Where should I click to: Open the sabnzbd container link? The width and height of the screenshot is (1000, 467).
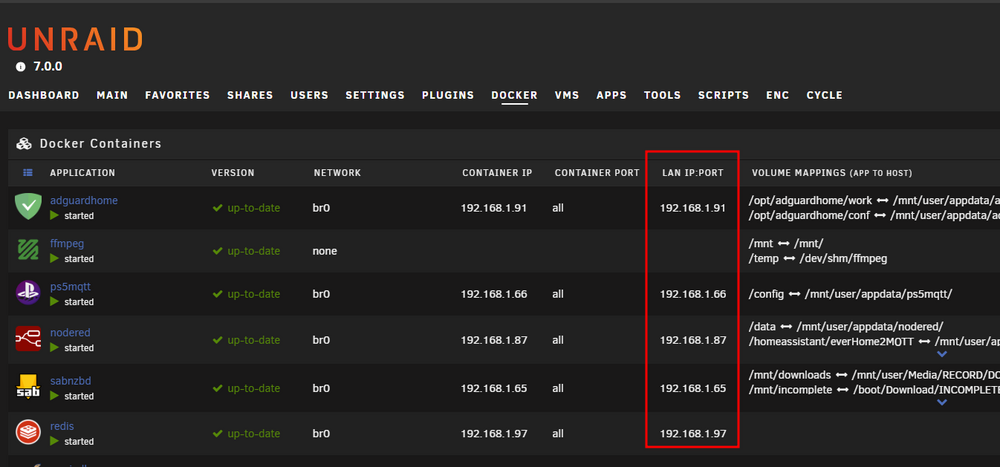70,380
